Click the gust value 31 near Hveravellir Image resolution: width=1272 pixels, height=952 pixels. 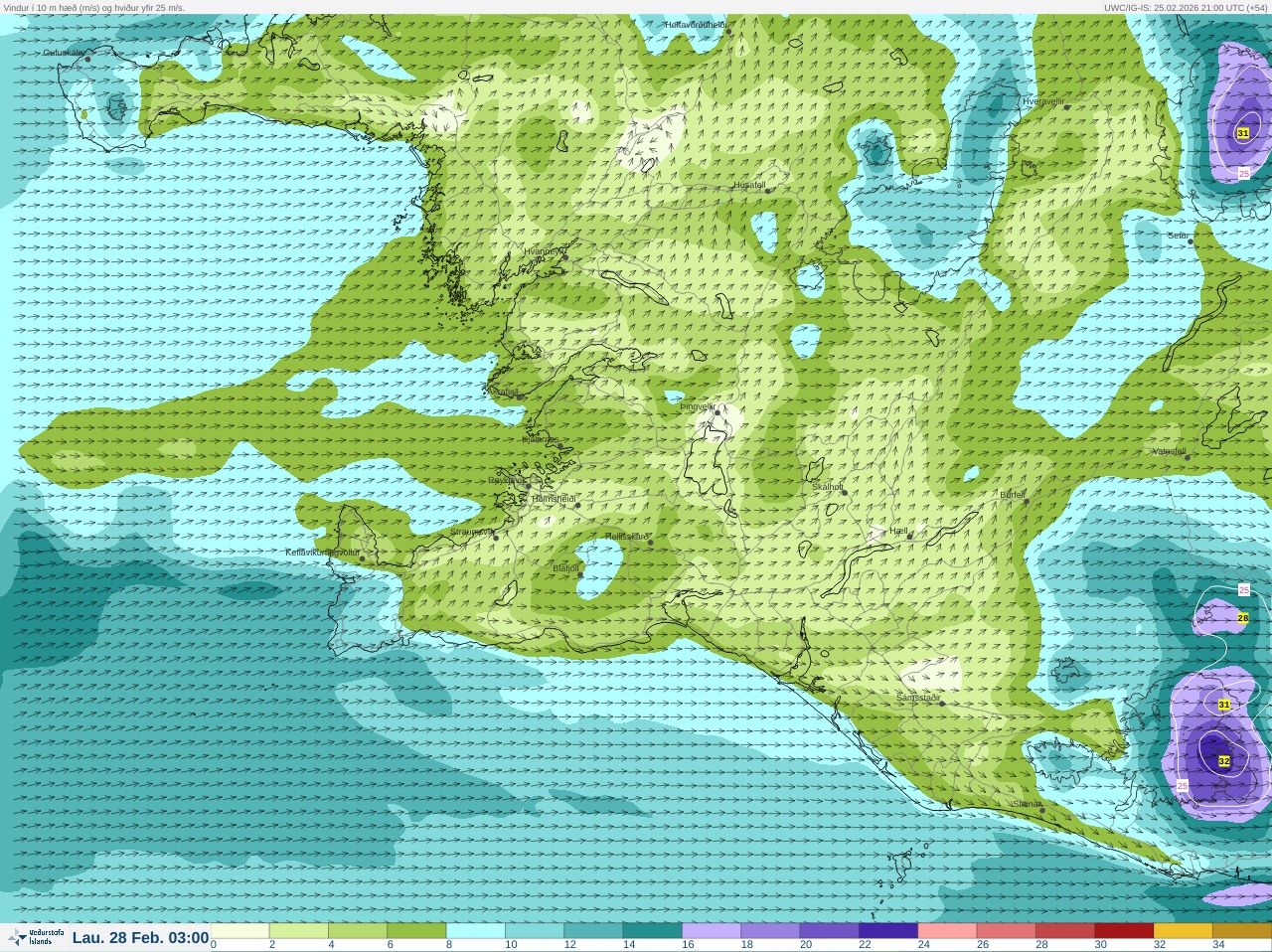point(1243,133)
